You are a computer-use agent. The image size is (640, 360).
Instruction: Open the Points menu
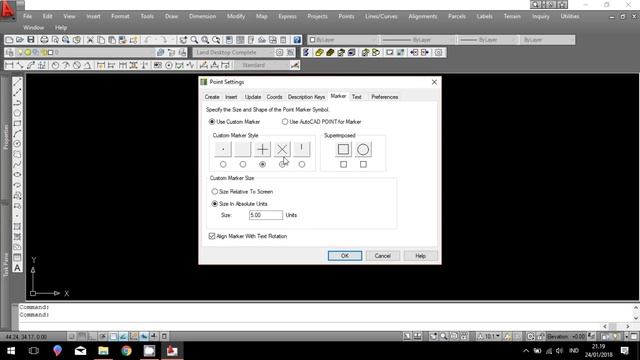tap(346, 16)
